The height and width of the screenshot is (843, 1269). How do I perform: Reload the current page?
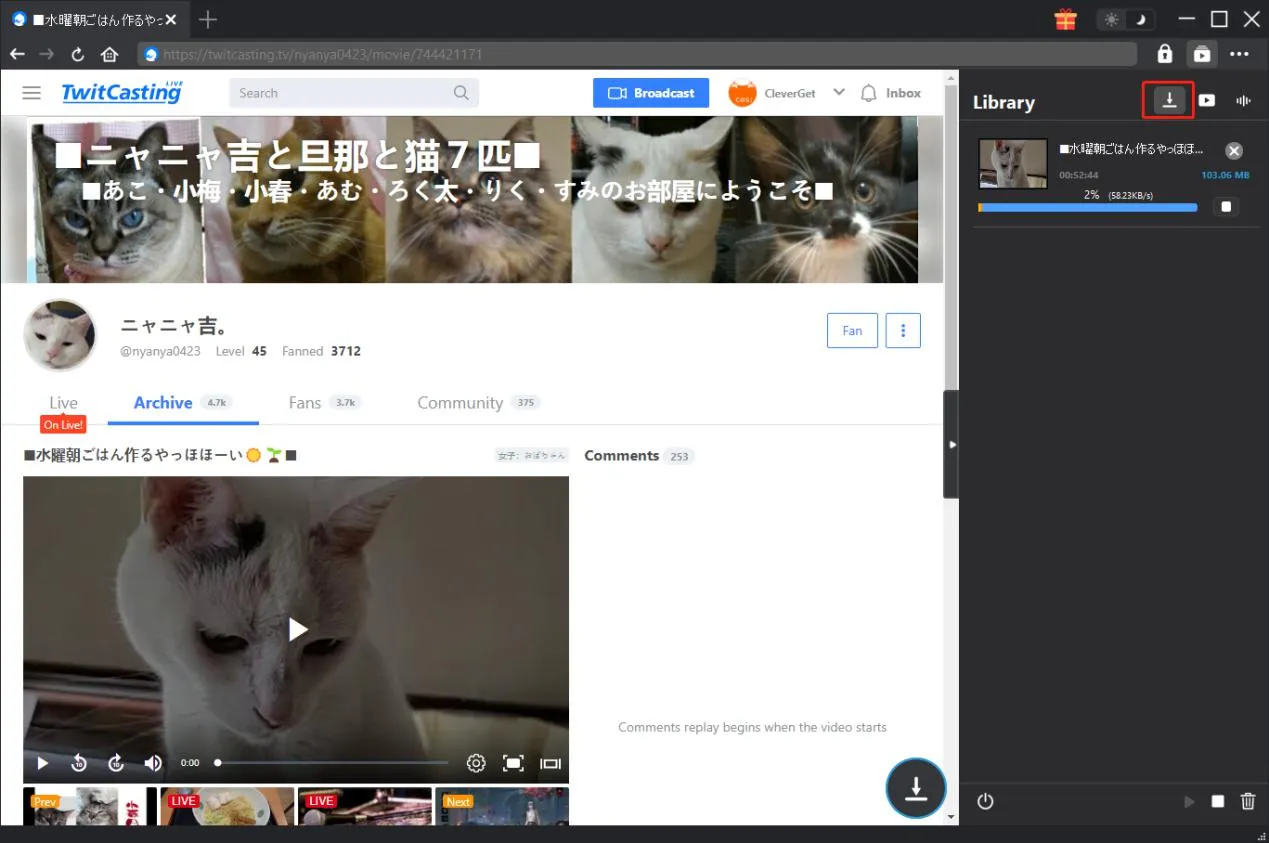pos(78,54)
